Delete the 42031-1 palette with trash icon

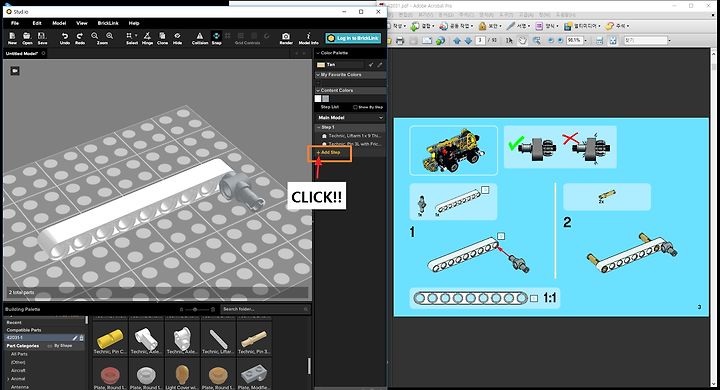pyautogui.click(x=82, y=338)
